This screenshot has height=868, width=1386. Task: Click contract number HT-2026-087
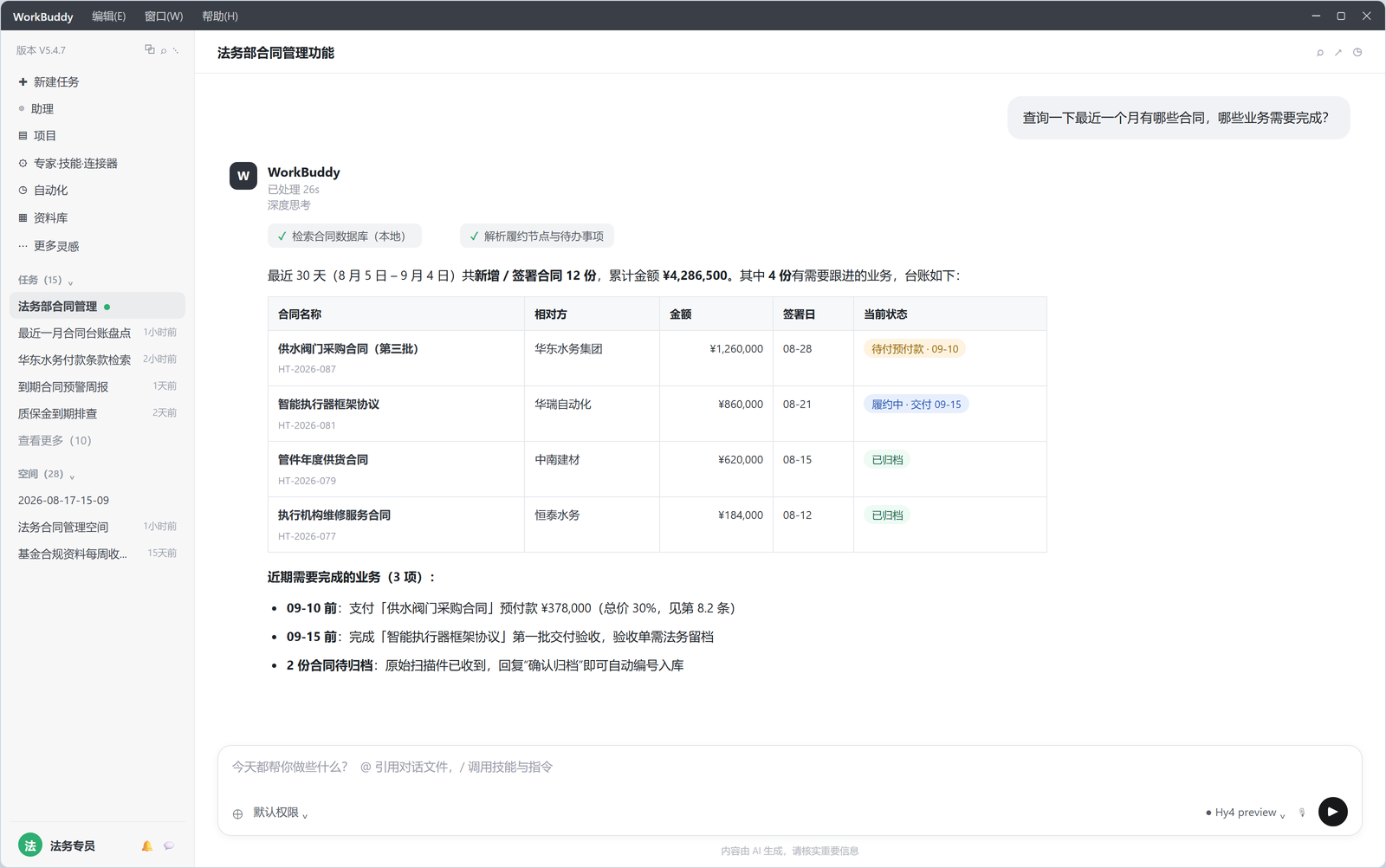tap(307, 369)
